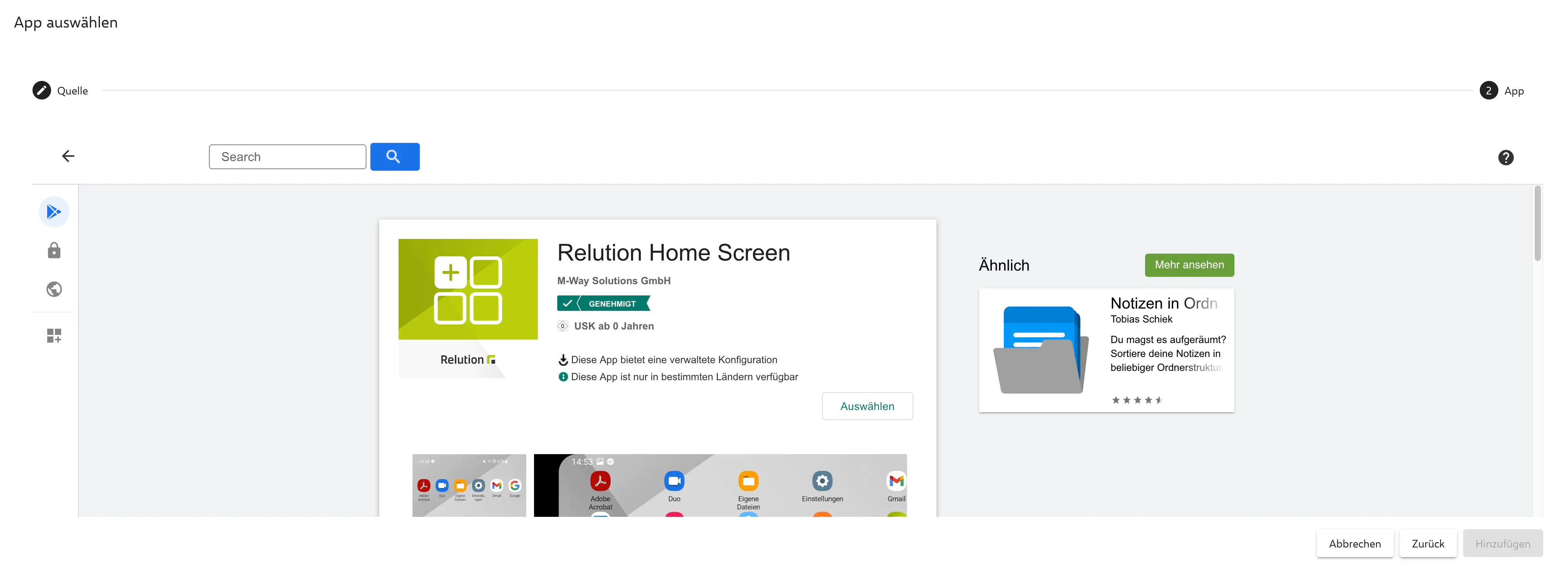The height and width of the screenshot is (573, 1568).
Task: Click the Auswählen button
Action: 867,406
